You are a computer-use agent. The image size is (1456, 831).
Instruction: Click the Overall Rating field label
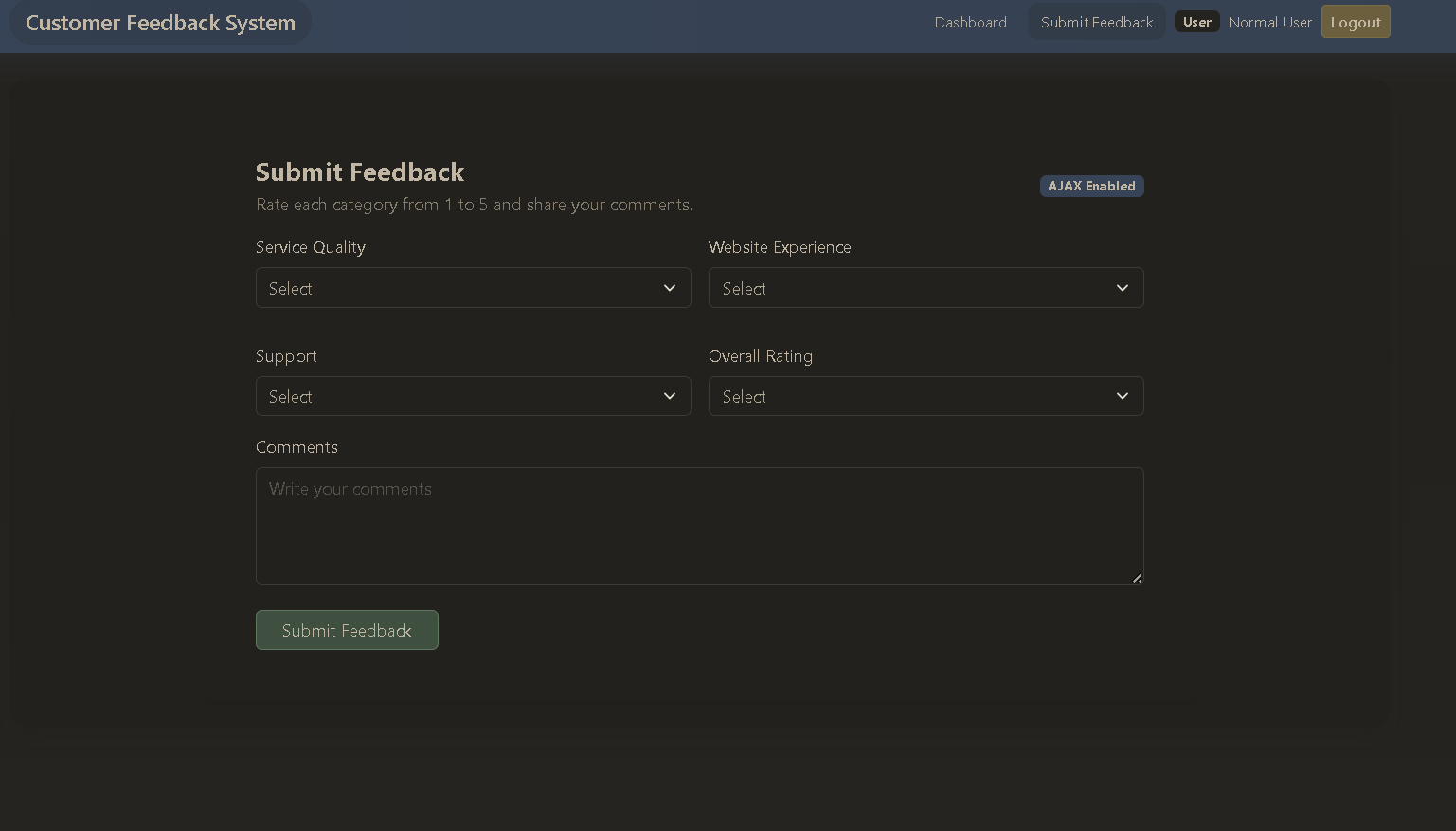761,356
